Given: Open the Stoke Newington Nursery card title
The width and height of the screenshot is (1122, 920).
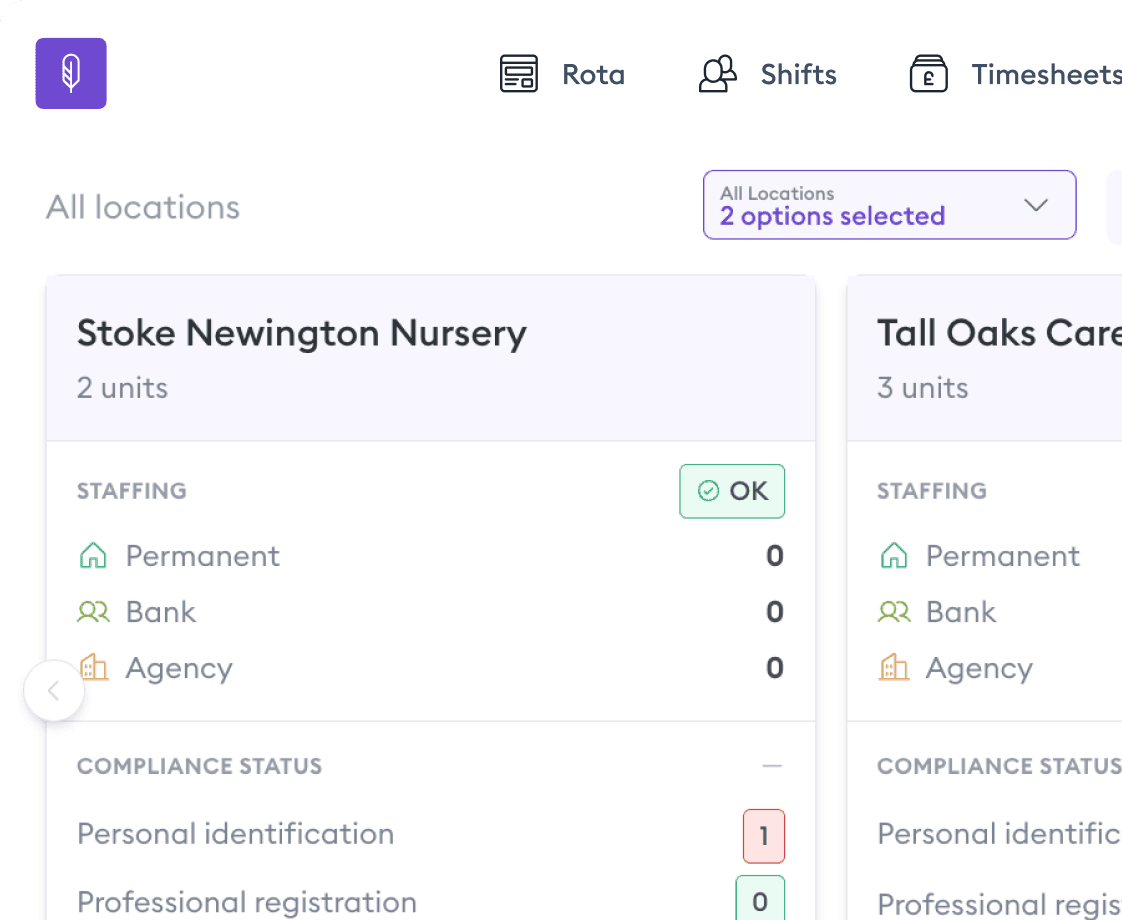Looking at the screenshot, I should [x=302, y=333].
